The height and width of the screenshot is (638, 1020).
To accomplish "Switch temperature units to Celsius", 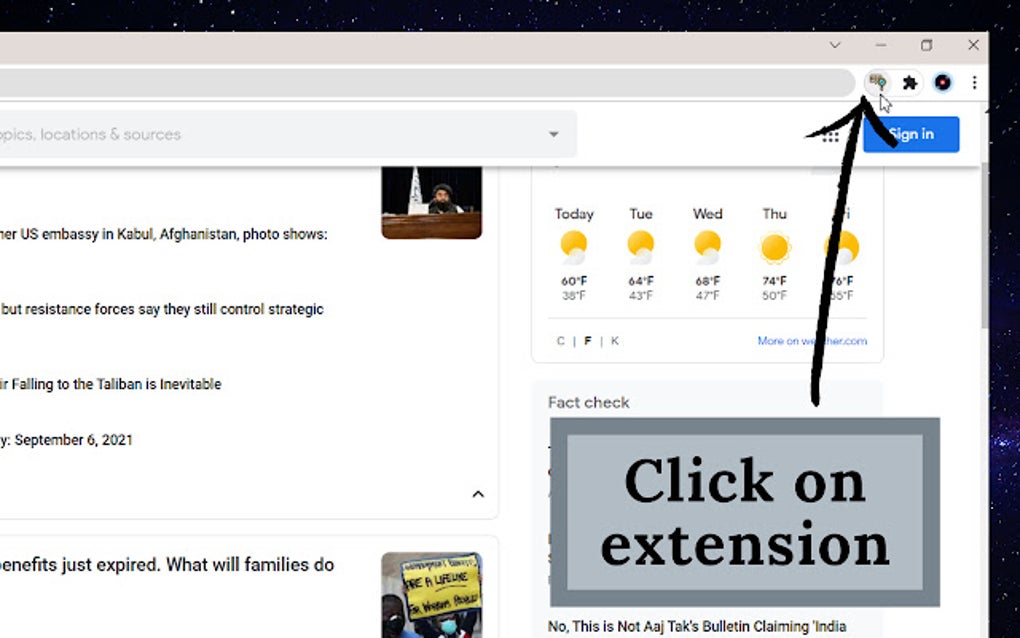I will (560, 340).
